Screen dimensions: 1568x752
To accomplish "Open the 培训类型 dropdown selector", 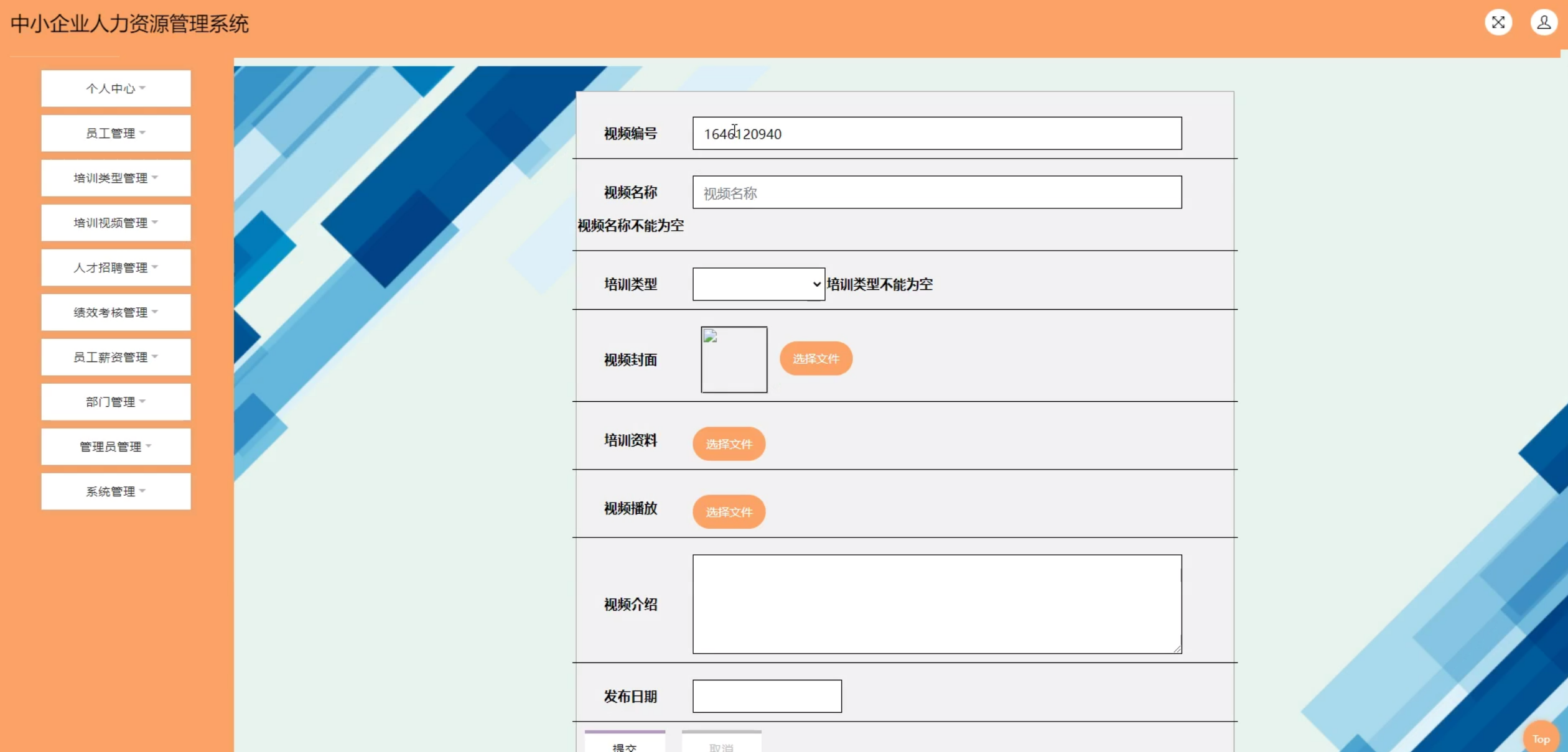I will [x=758, y=284].
